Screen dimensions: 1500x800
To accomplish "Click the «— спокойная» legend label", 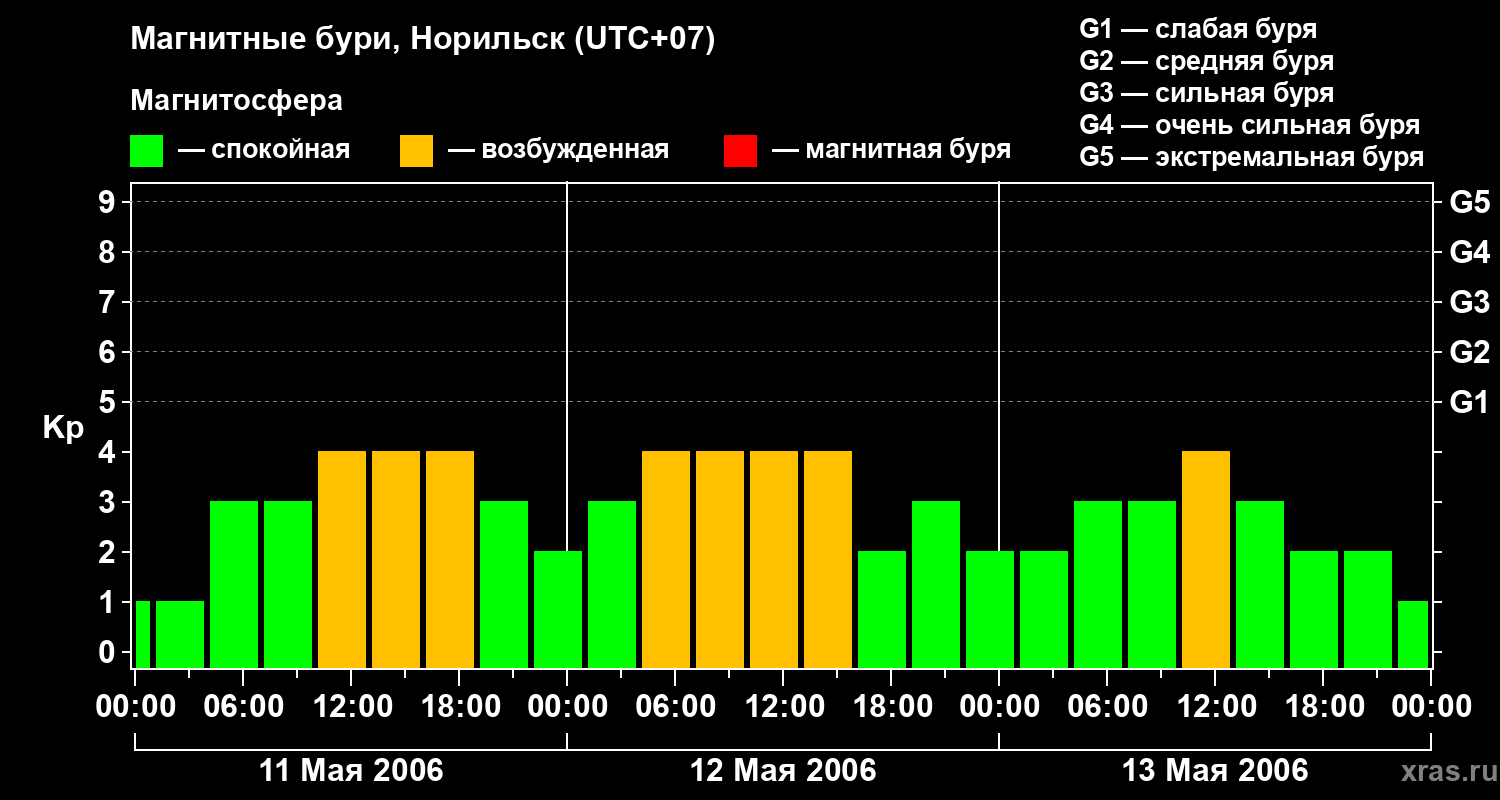I will [264, 151].
